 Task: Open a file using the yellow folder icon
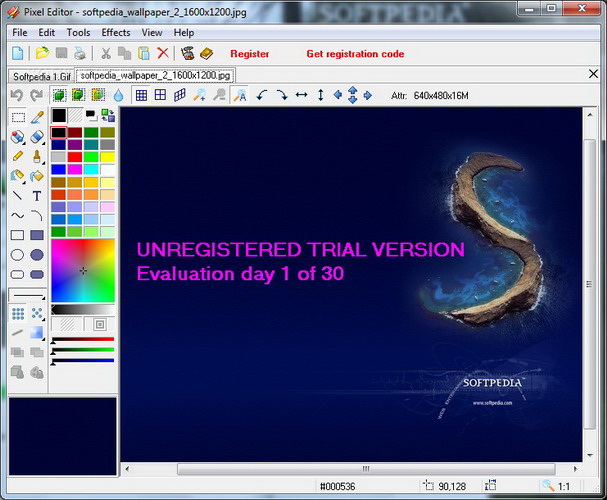[x=42, y=53]
